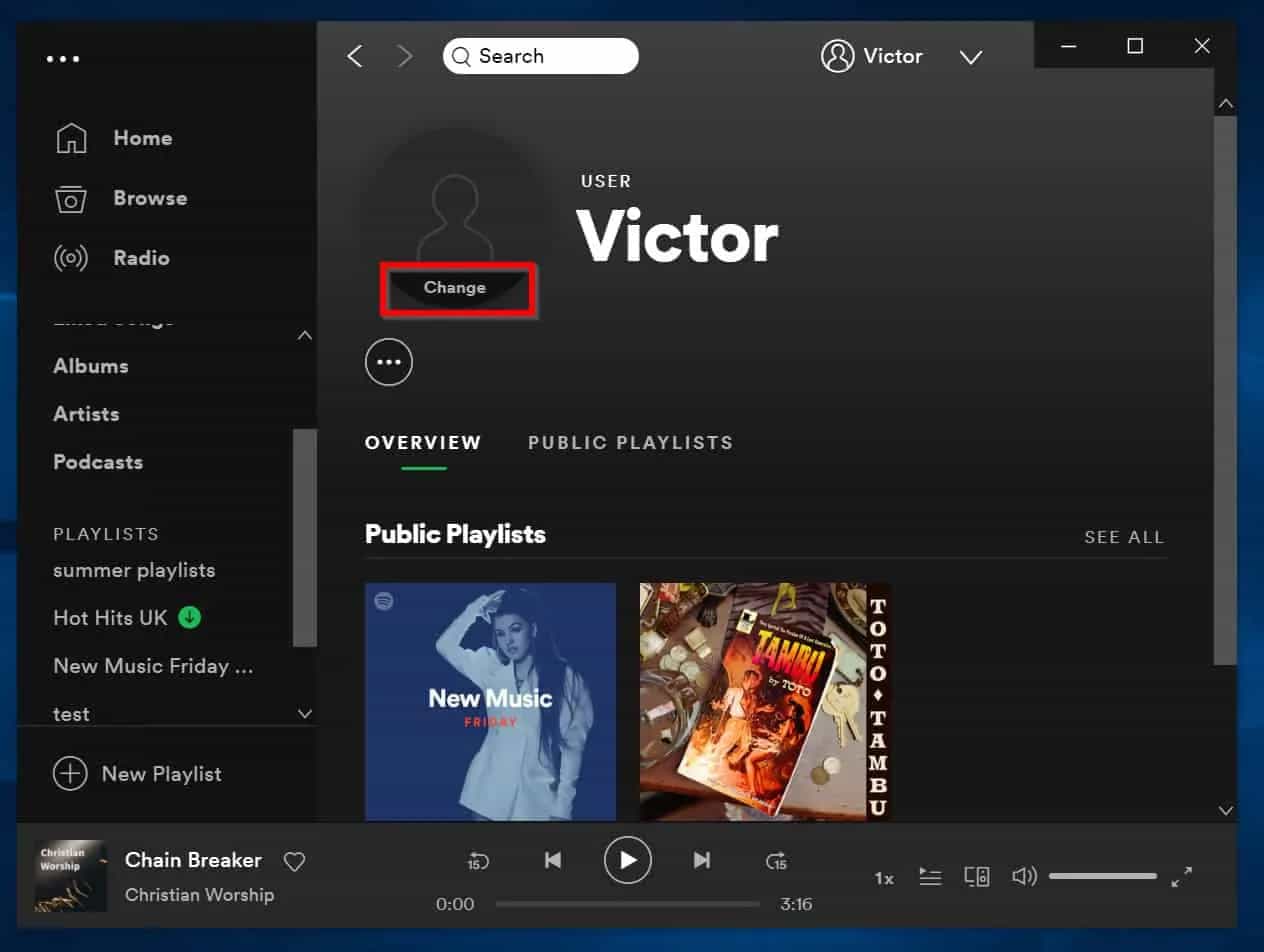Click the Christian Worship show name
This screenshot has width=1264, height=952.
[199, 895]
